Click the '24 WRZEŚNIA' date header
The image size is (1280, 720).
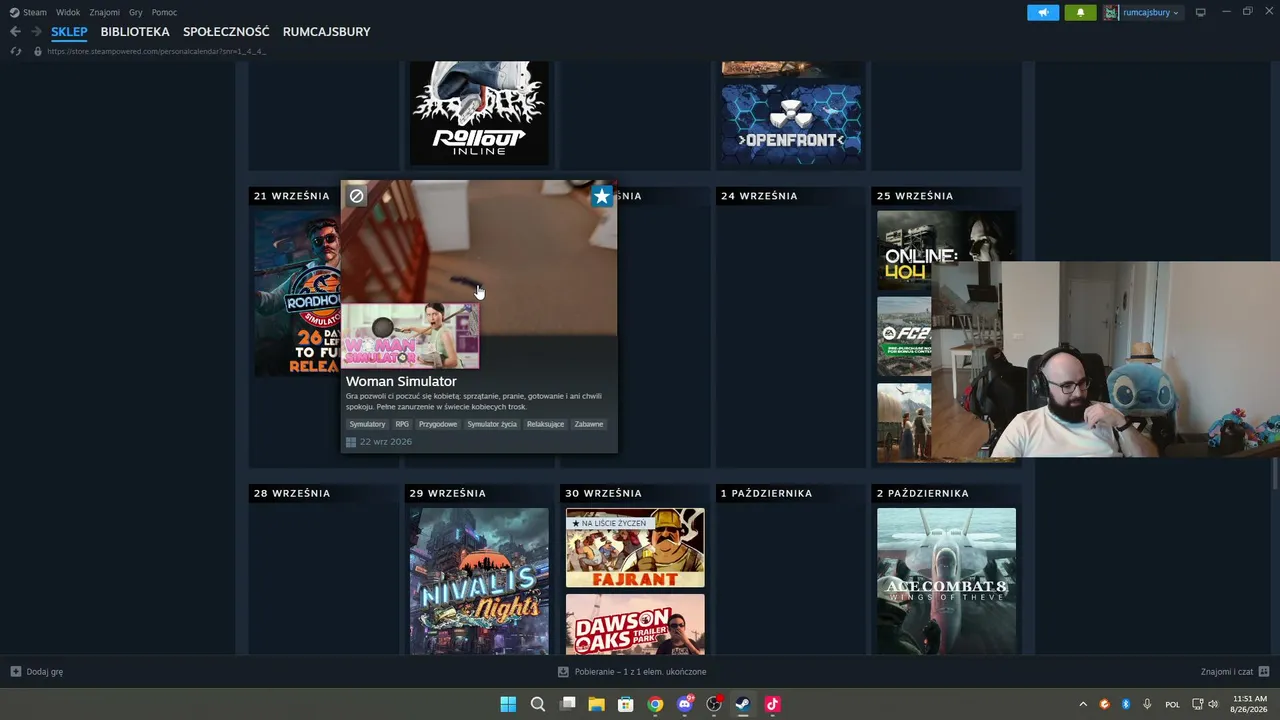point(759,196)
